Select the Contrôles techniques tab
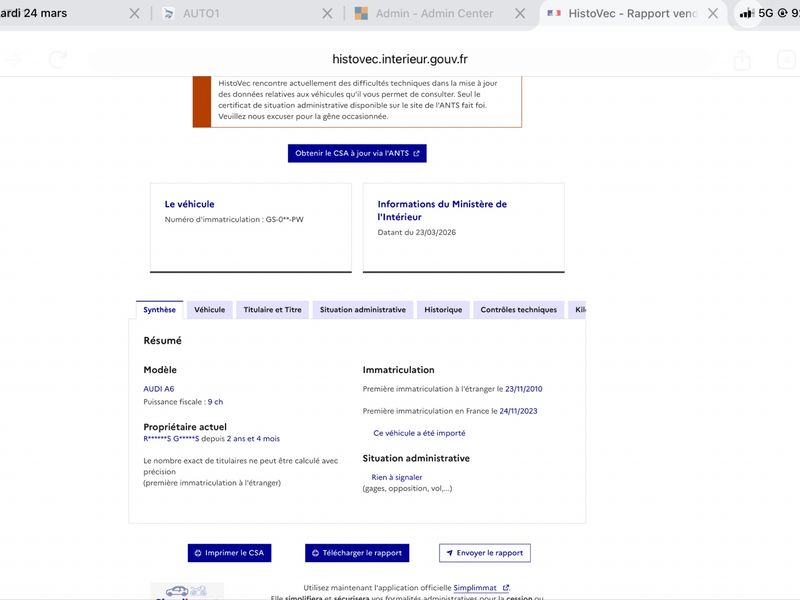 [518, 310]
